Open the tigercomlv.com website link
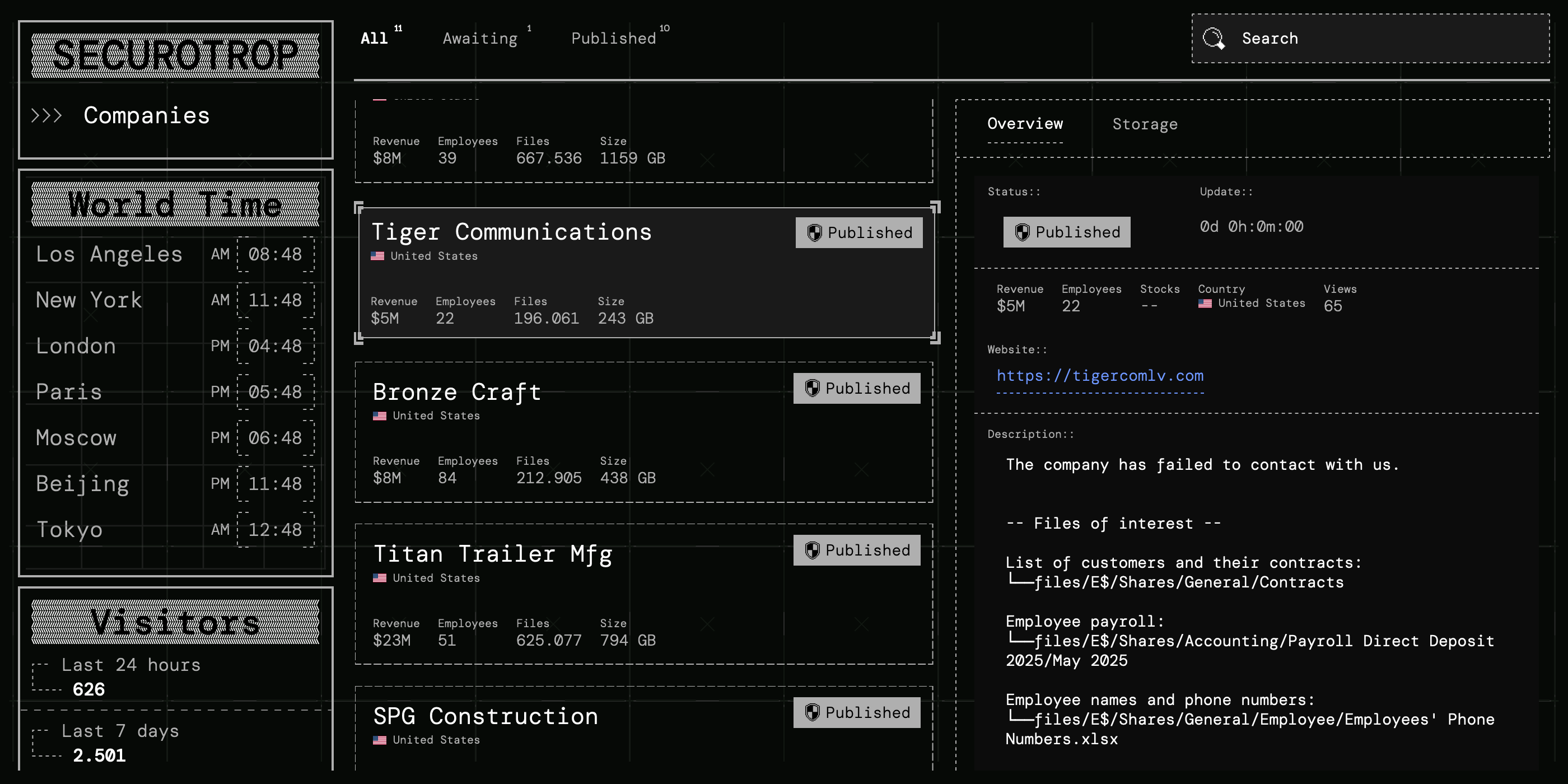 coord(1100,376)
